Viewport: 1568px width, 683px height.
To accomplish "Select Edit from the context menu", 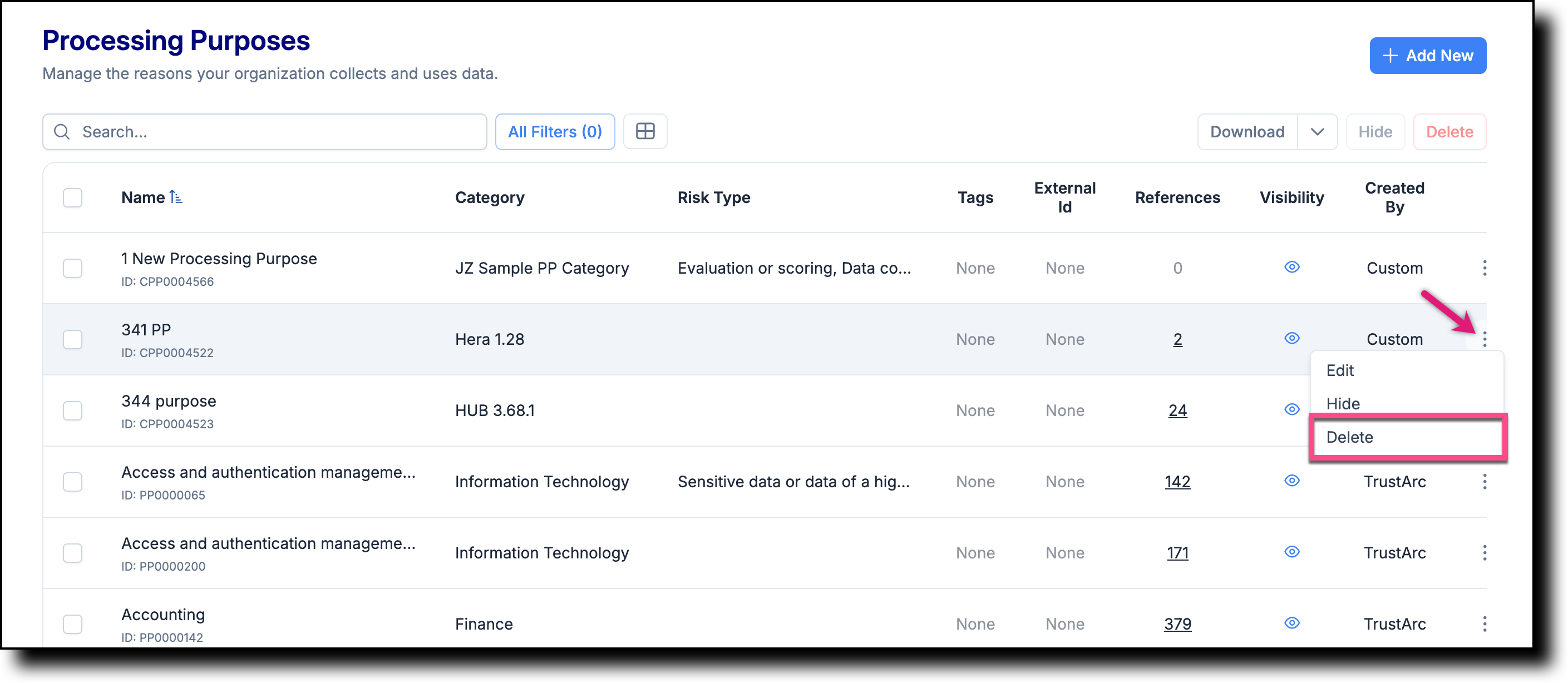I will pos(1340,370).
